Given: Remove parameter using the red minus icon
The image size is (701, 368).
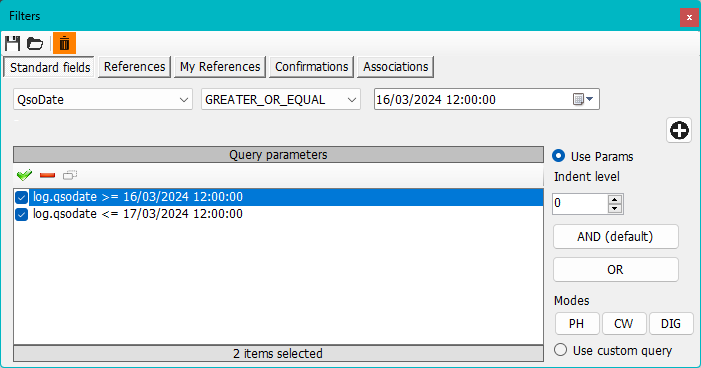Looking at the screenshot, I should point(47,175).
